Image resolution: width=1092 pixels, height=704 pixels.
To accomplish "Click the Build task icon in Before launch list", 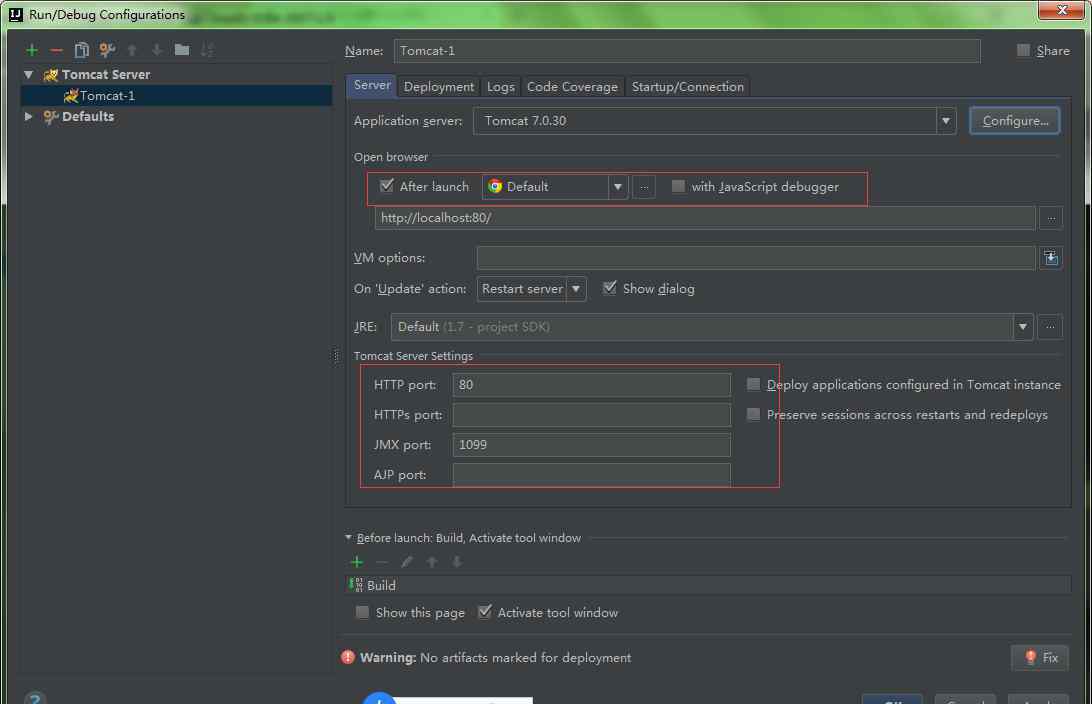I will 356,585.
